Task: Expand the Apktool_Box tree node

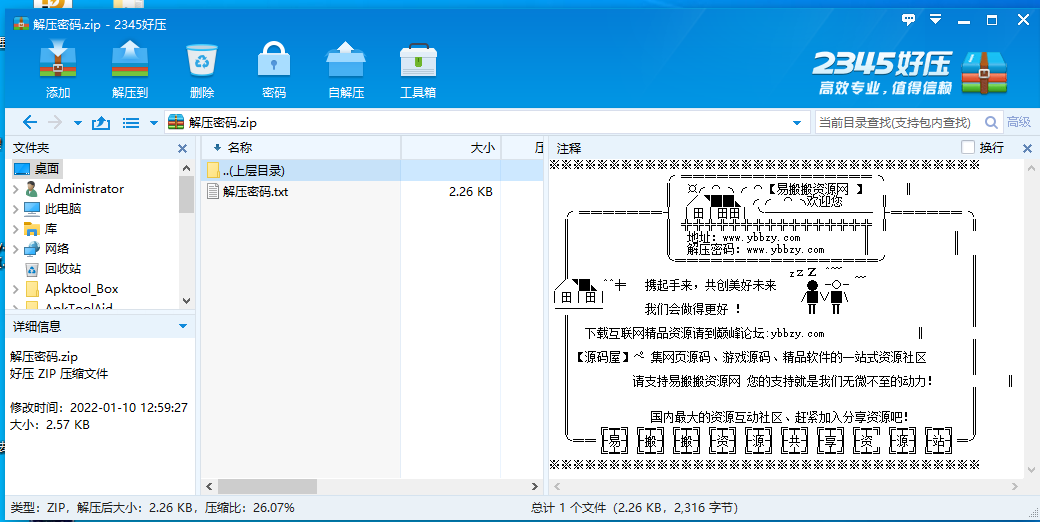Action: click(16, 289)
